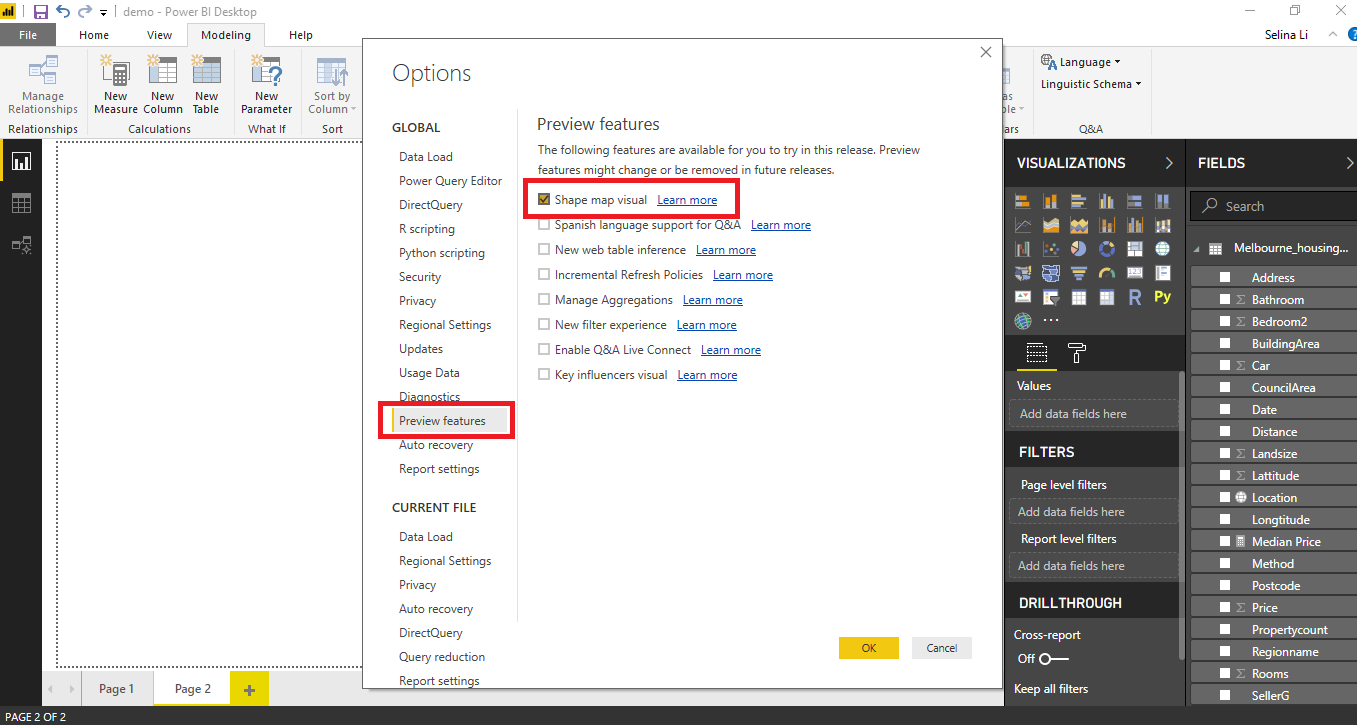Select the Gauge visual icon
The width and height of the screenshot is (1357, 725).
(1107, 272)
